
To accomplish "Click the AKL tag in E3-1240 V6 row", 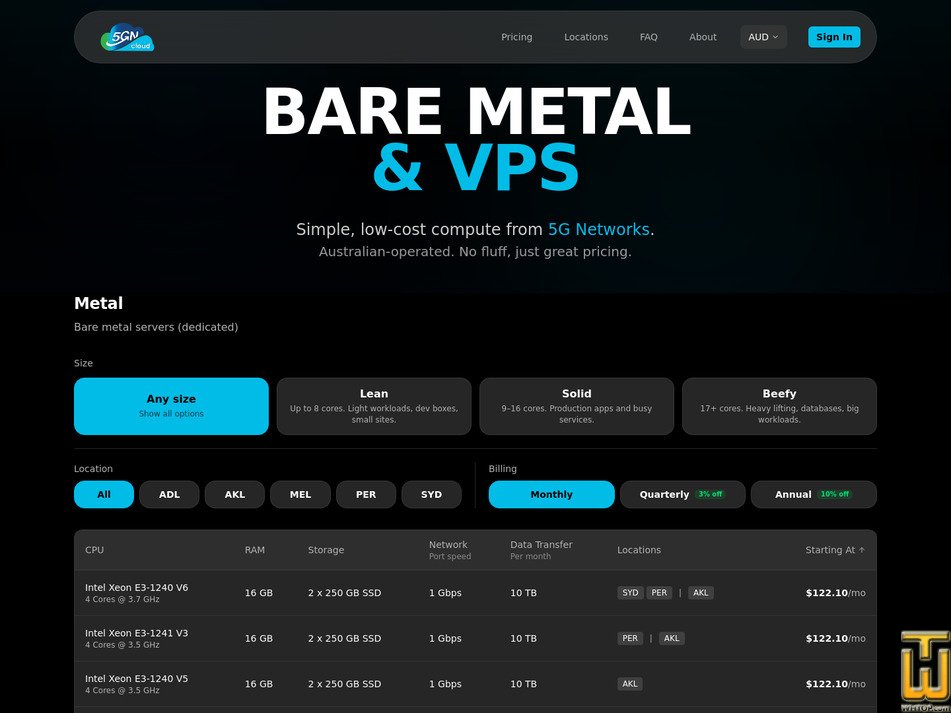I will coord(701,593).
